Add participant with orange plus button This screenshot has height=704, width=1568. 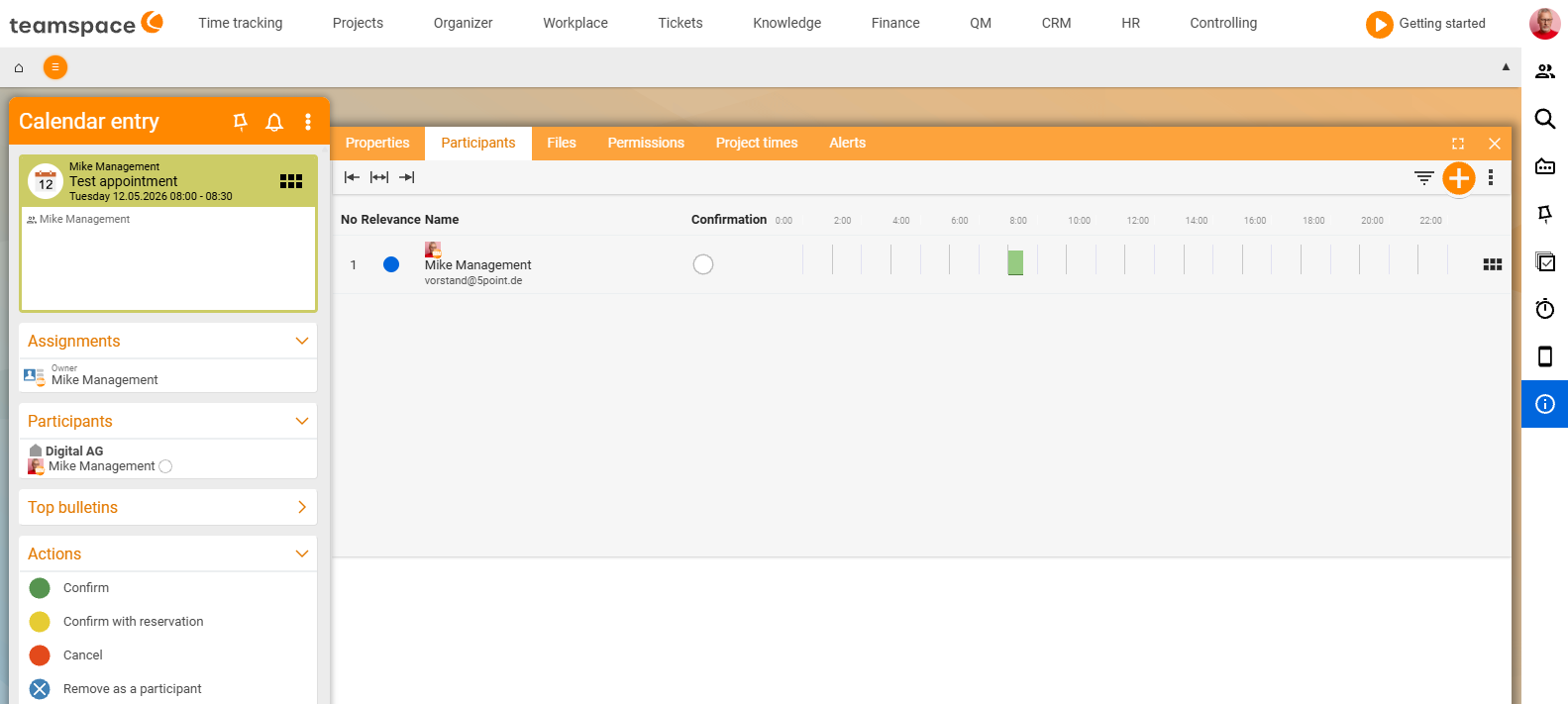pos(1459,178)
